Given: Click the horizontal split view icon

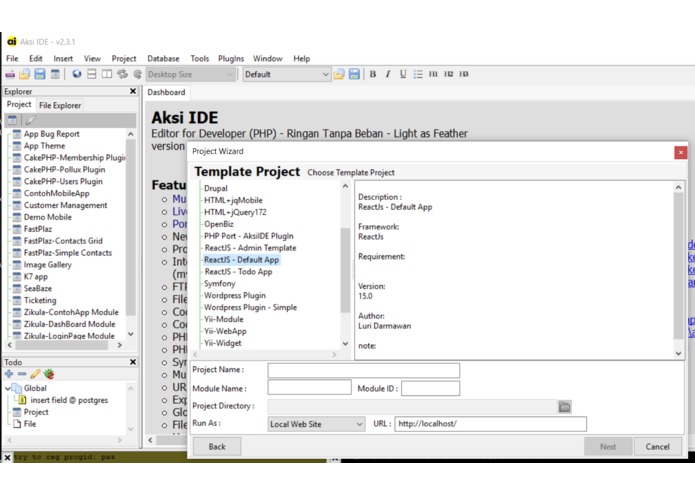Looking at the screenshot, I should (92, 74).
